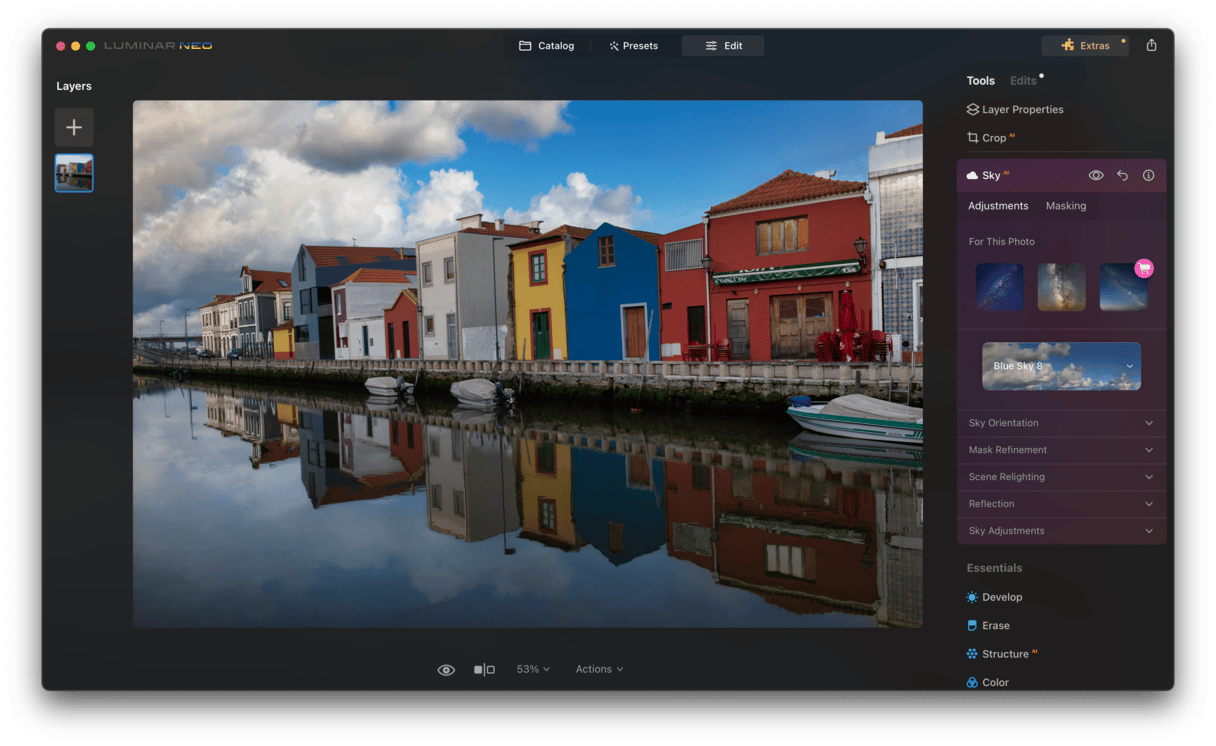
Task: Open the Actions menu
Action: (599, 669)
